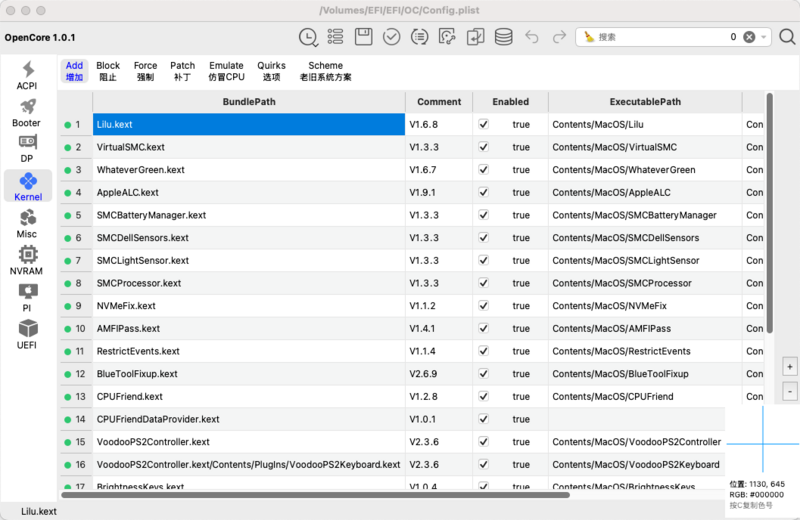Disable the Lilu.kext Enabled checkbox
800x520 pixels.
pos(483,125)
